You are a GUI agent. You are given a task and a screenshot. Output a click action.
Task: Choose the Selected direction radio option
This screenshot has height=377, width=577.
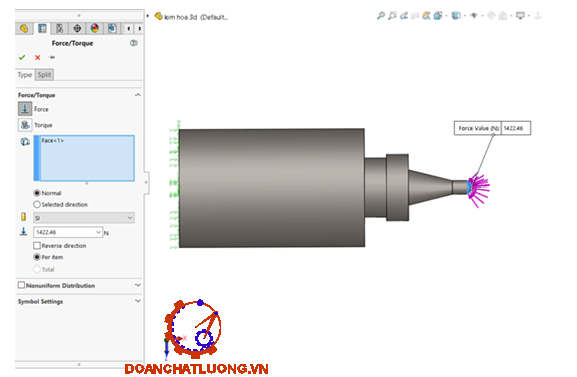point(37,204)
